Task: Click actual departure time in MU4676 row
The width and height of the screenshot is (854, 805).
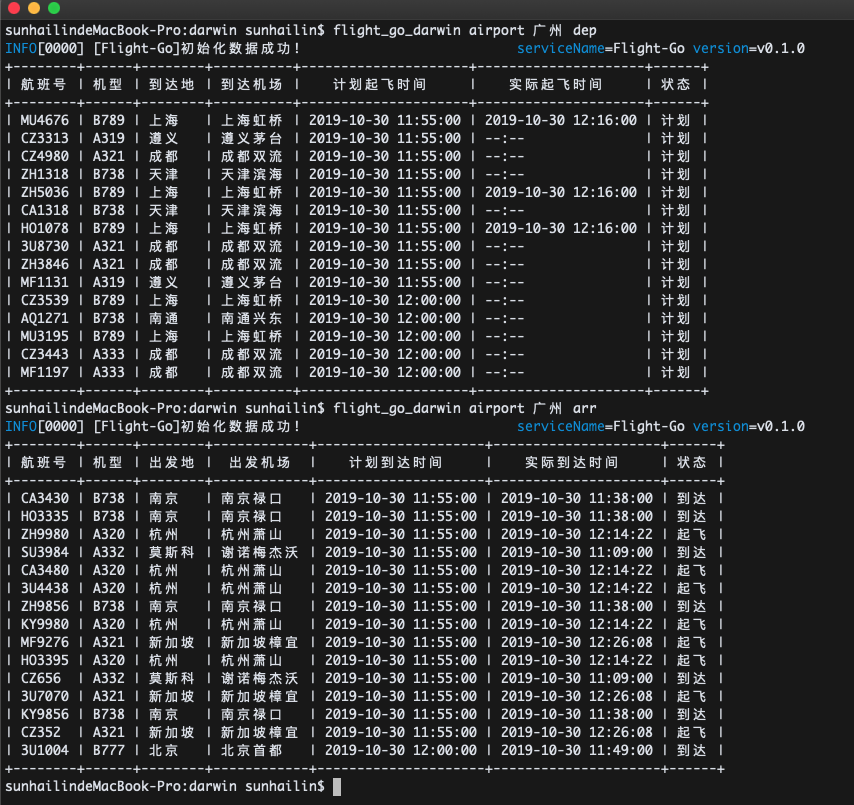Action: pyautogui.click(x=561, y=120)
